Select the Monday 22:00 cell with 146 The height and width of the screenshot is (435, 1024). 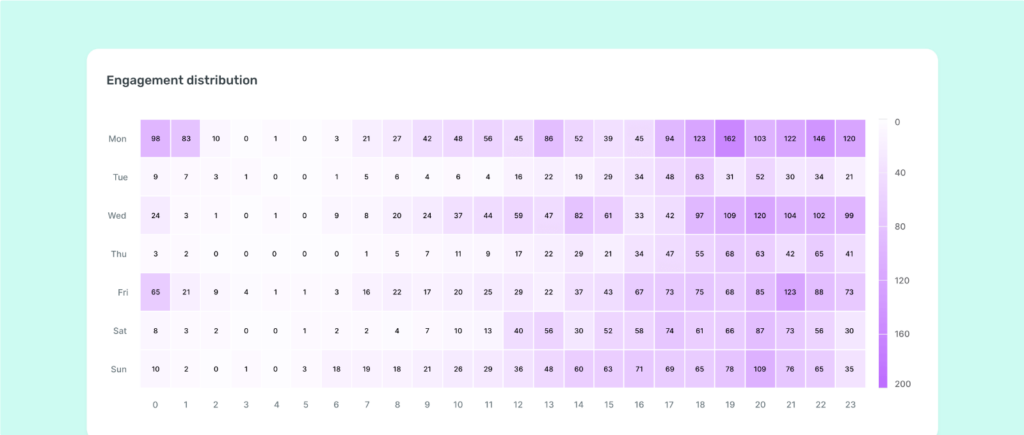820,138
